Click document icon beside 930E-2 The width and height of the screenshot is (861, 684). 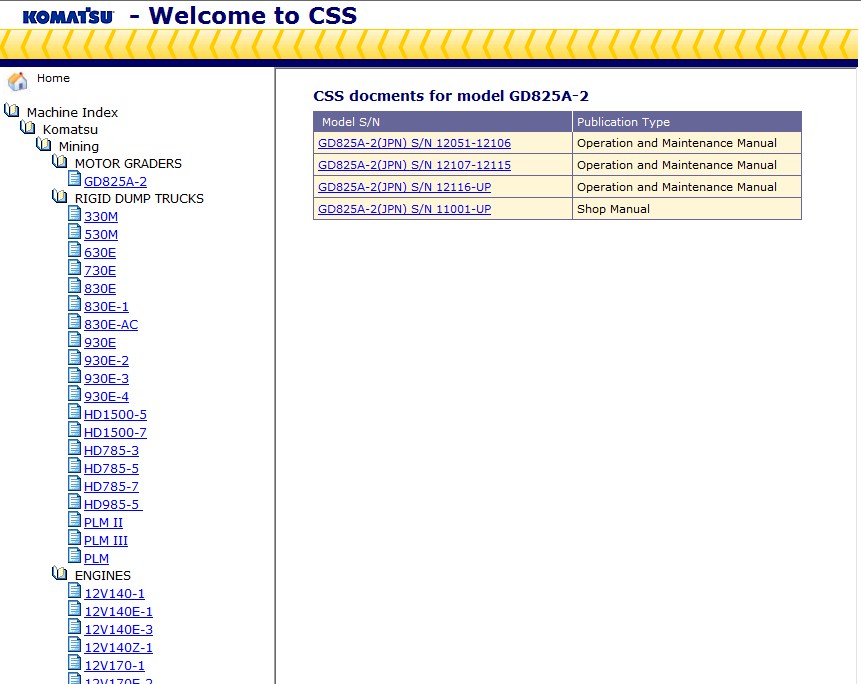pos(75,358)
